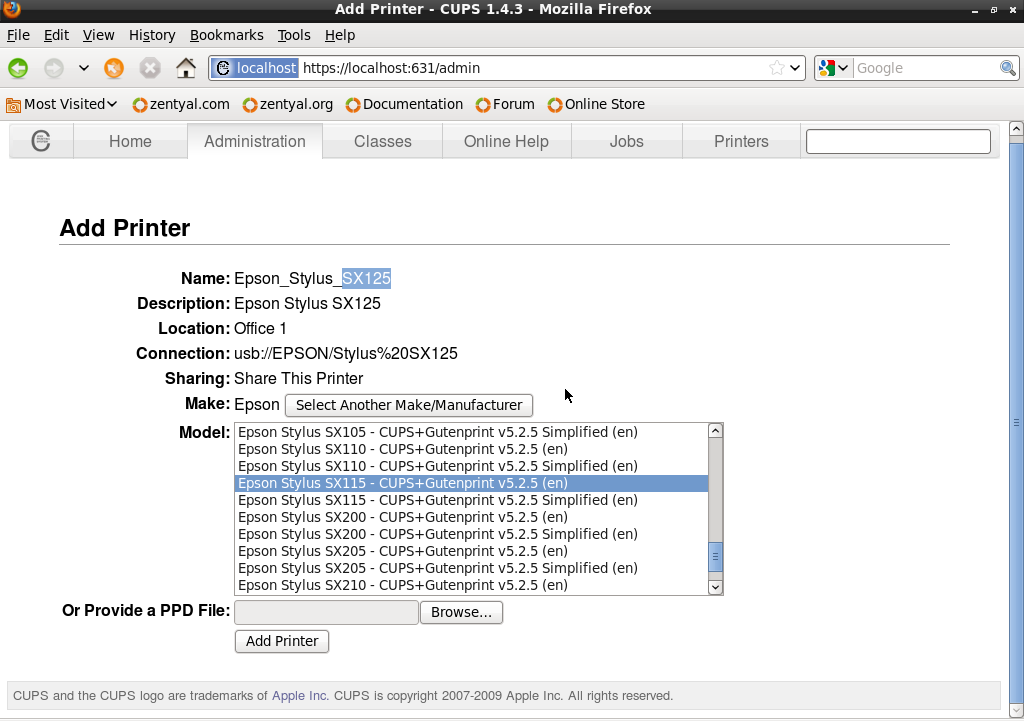Click the model list scrollbar thumb
Viewport: 1024px width, 721px height.
tap(715, 557)
